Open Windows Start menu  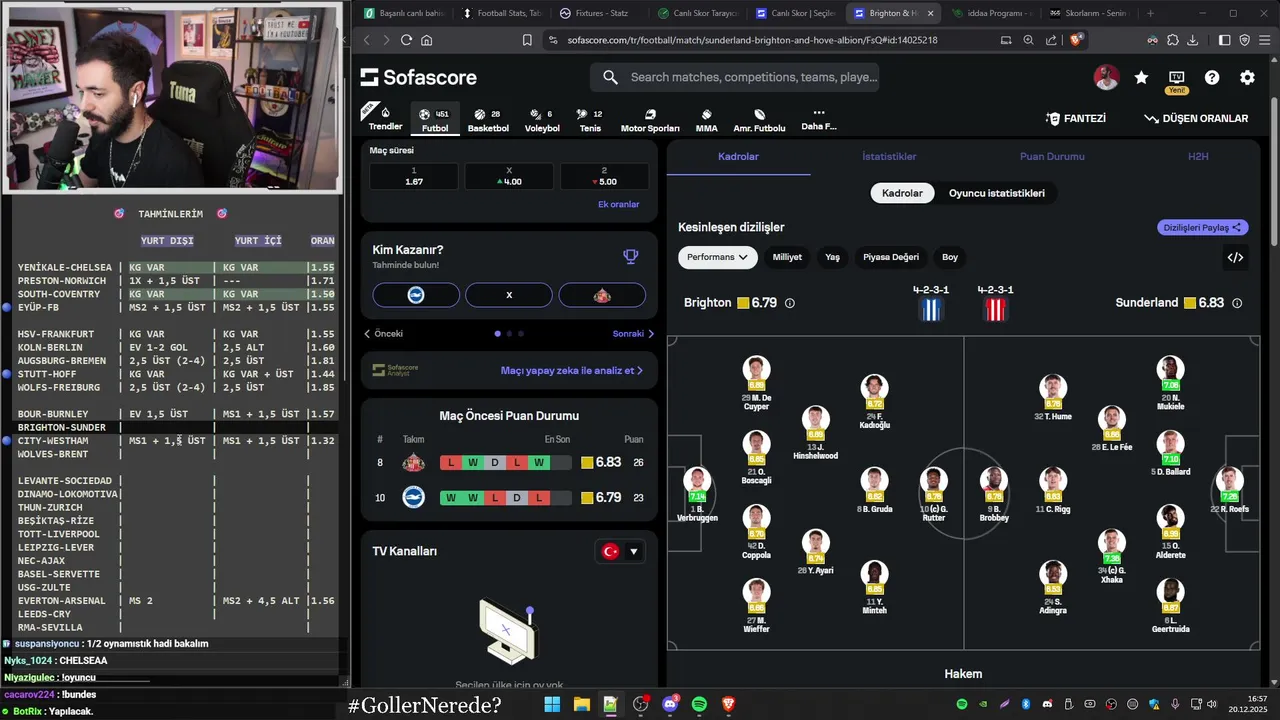(552, 704)
